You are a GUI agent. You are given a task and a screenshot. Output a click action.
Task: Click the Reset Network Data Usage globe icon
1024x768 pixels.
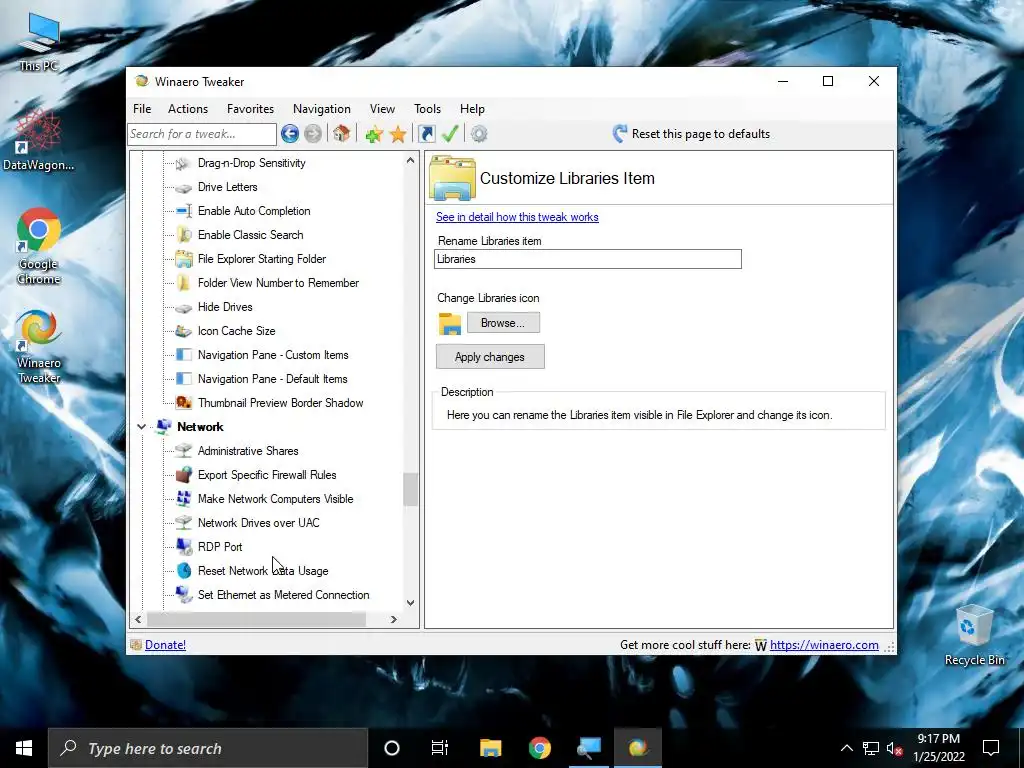coord(184,571)
